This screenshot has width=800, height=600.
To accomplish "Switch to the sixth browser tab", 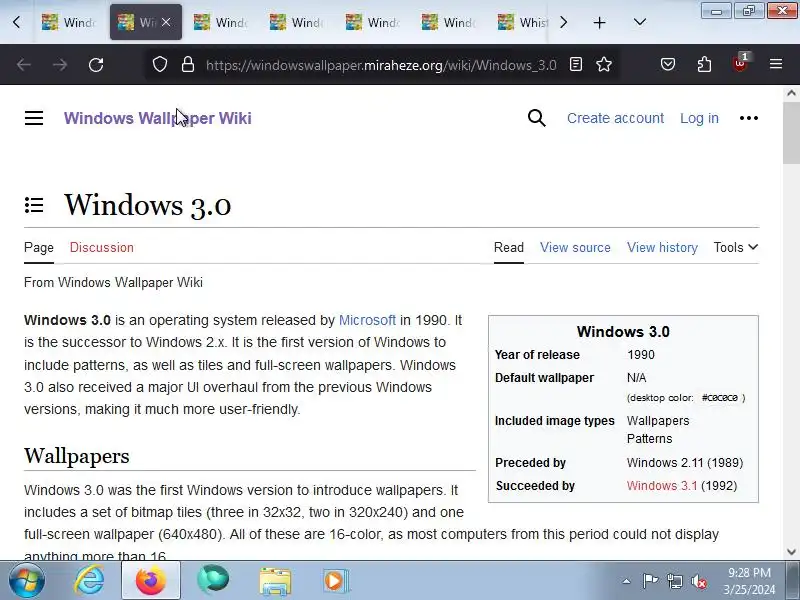I will pyautogui.click(x=449, y=22).
